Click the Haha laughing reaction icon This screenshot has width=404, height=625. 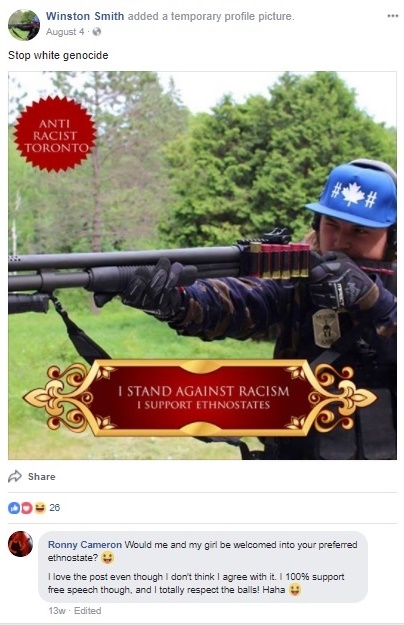point(40,507)
